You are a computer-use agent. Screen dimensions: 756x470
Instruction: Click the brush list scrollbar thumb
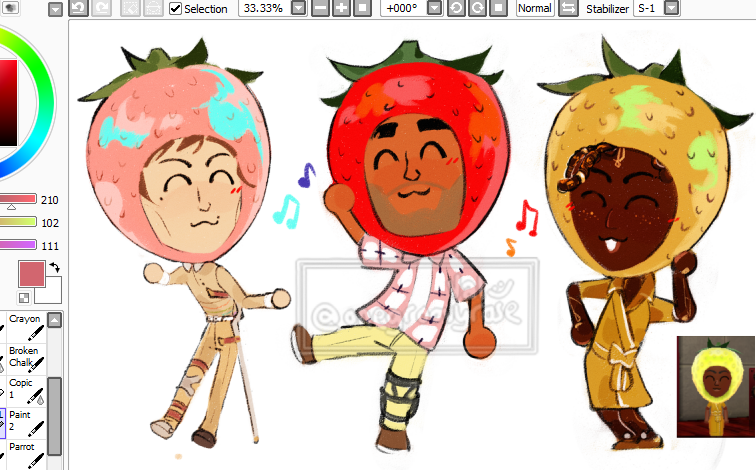(54, 416)
